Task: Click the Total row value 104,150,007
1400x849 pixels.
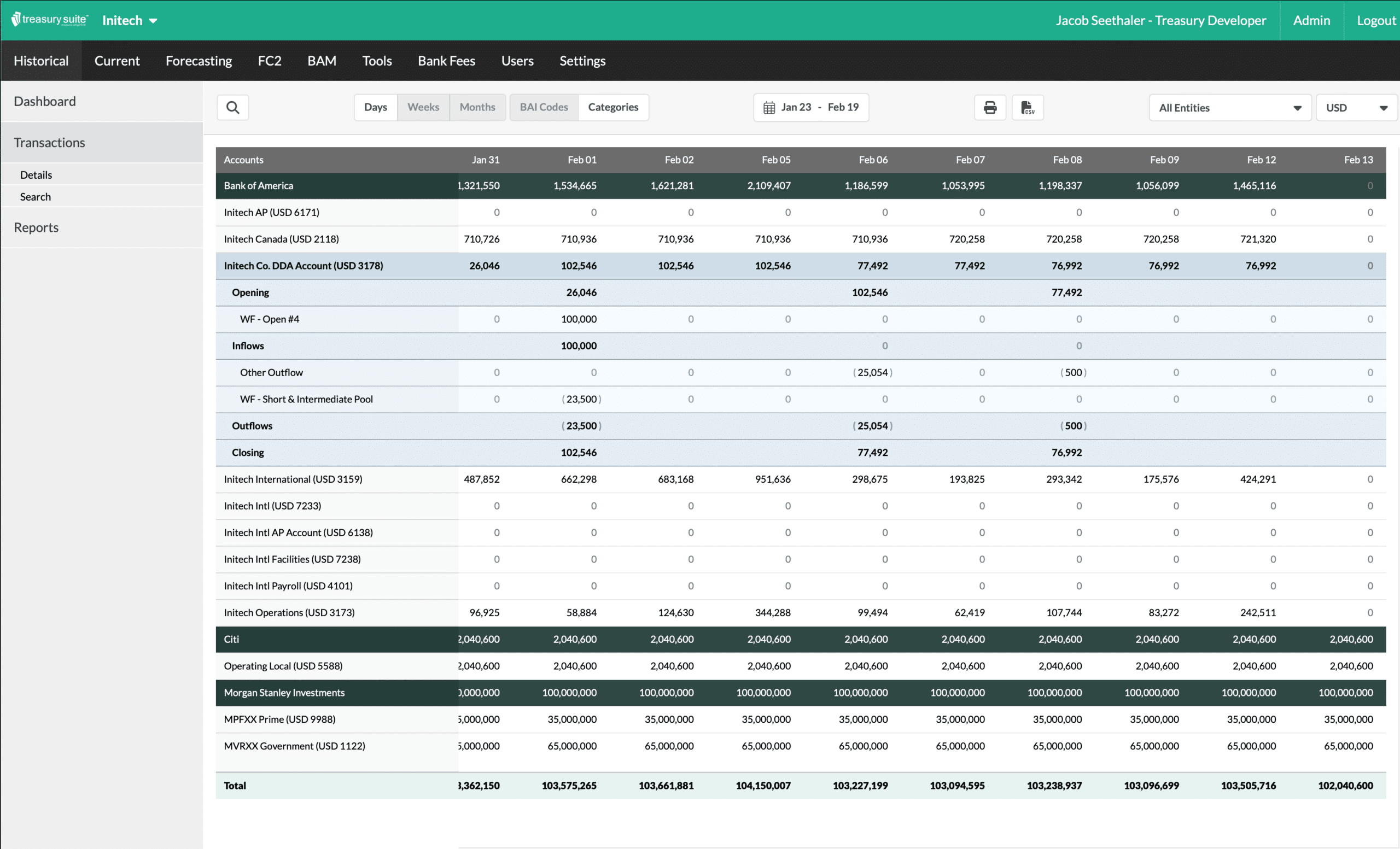Action: tap(763, 786)
